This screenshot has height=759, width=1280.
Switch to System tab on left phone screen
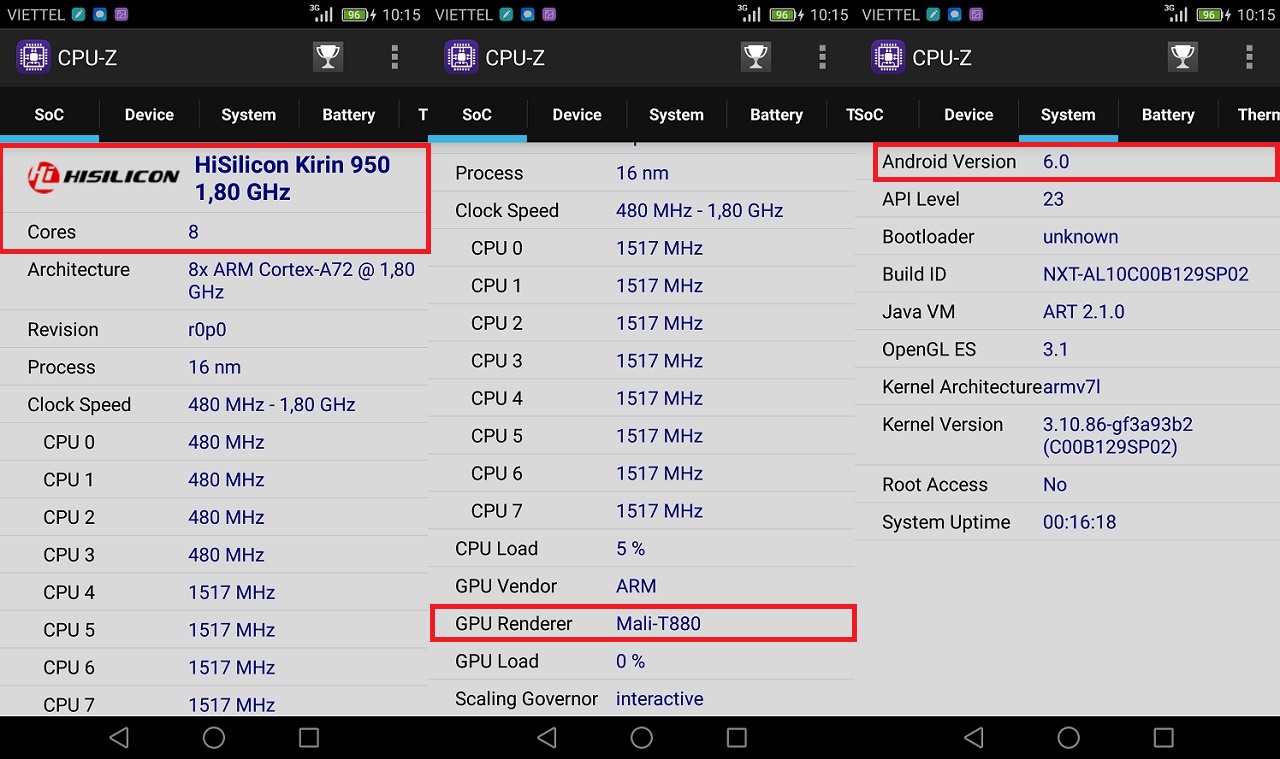[x=249, y=115]
